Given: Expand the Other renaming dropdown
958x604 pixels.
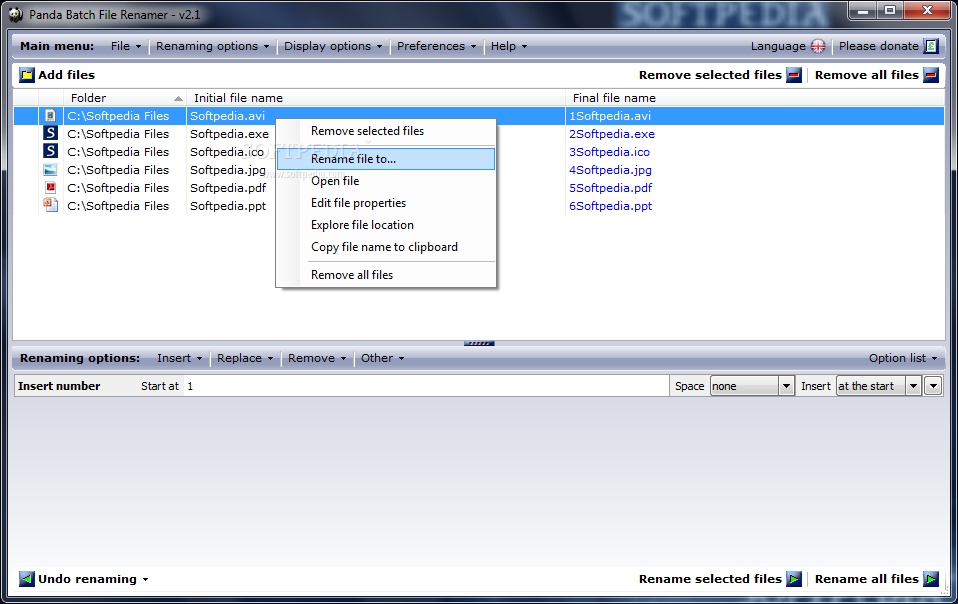Looking at the screenshot, I should point(382,358).
